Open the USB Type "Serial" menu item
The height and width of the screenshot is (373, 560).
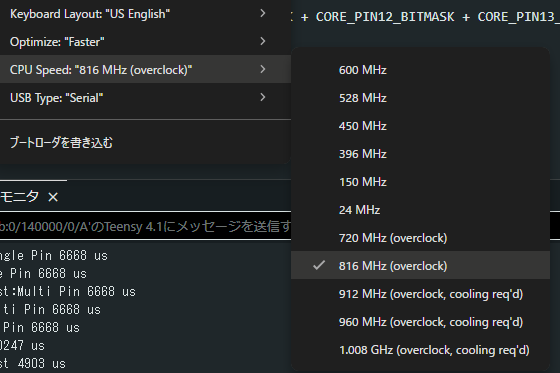click(145, 98)
